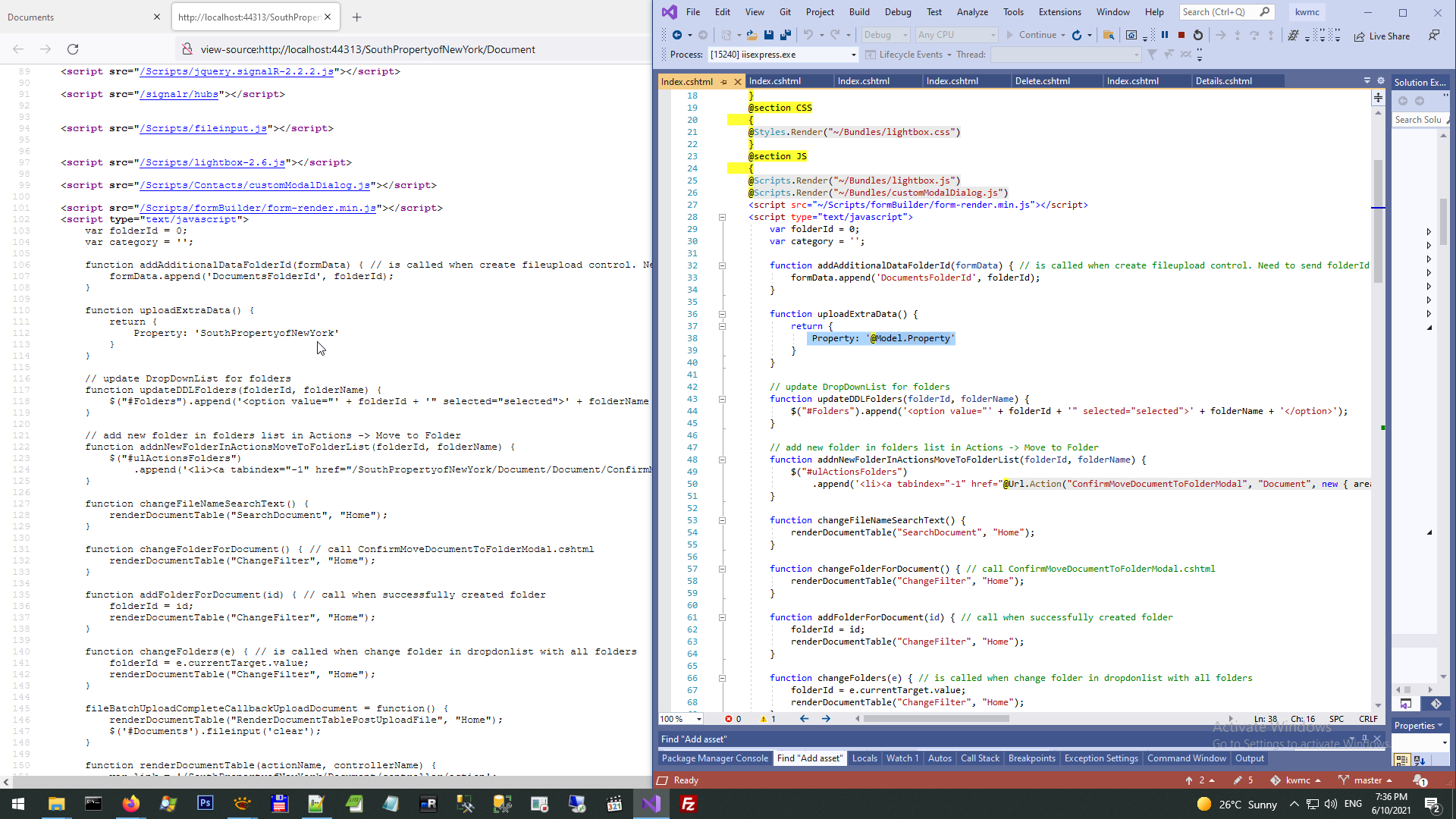
Task: Pause debugging with Break All icon
Action: point(1165,35)
